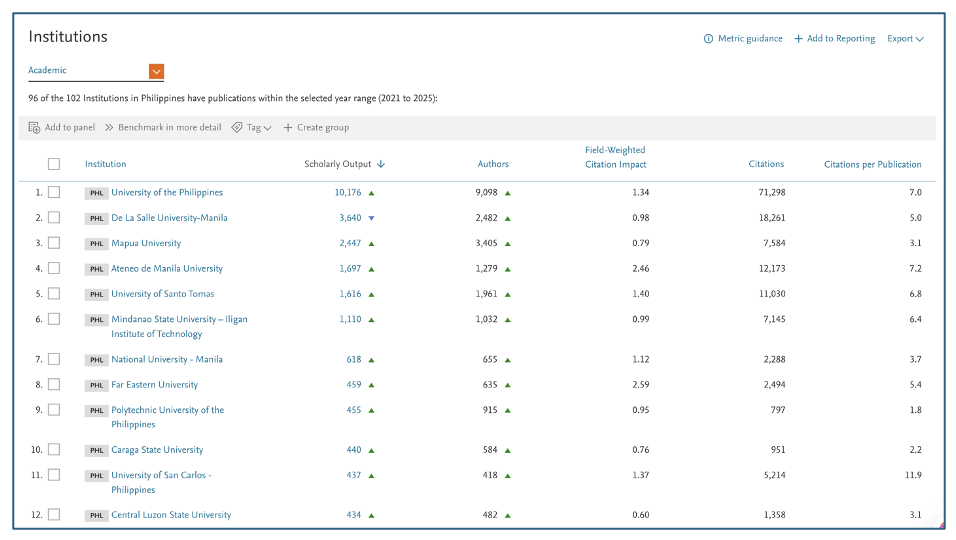Sort by Citations per Publication header
The width and height of the screenshot is (956, 540).
click(x=872, y=165)
